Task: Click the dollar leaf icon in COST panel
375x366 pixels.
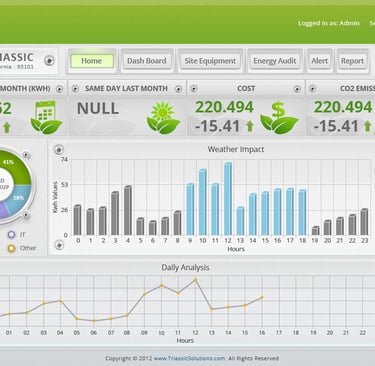Action: [x=279, y=118]
